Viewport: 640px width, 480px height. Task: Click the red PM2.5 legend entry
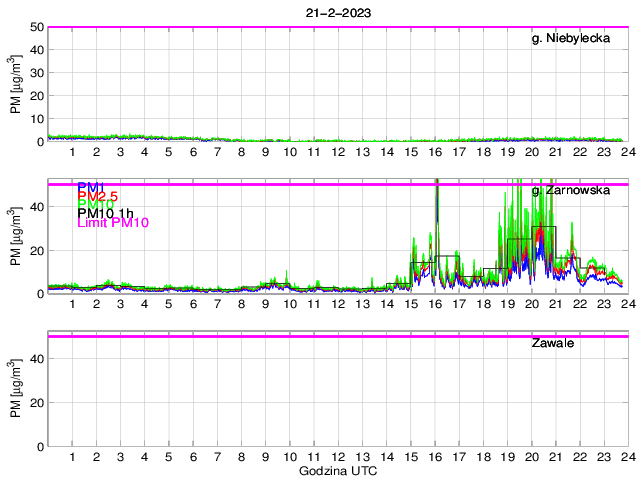click(x=97, y=196)
